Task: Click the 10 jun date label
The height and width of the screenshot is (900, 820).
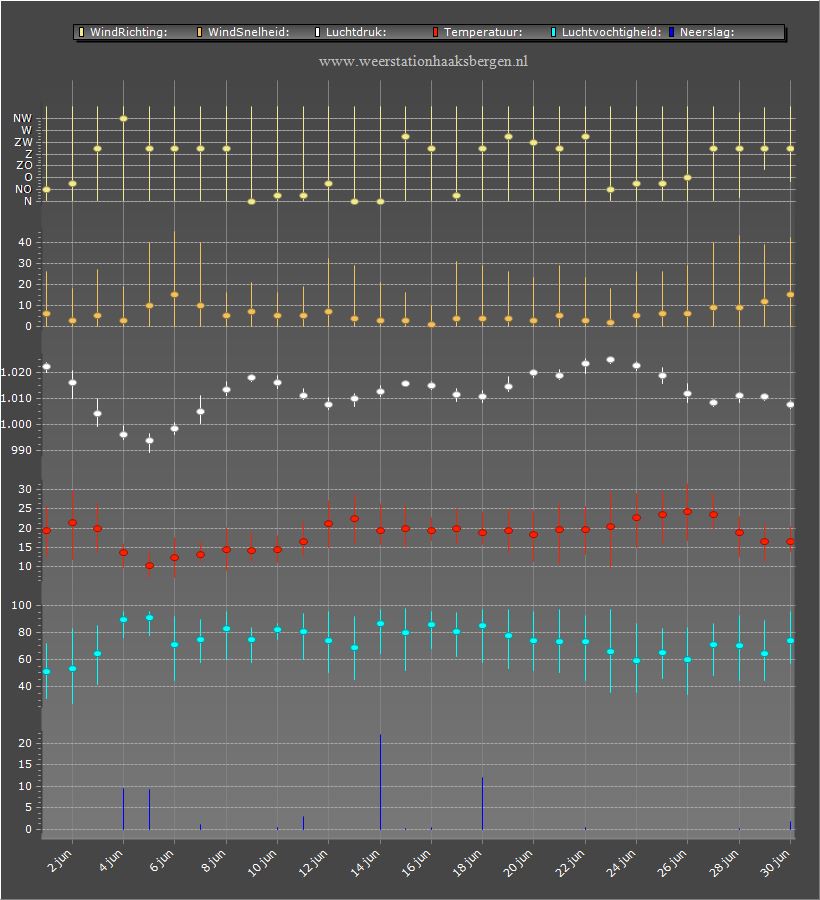Action: point(262,864)
